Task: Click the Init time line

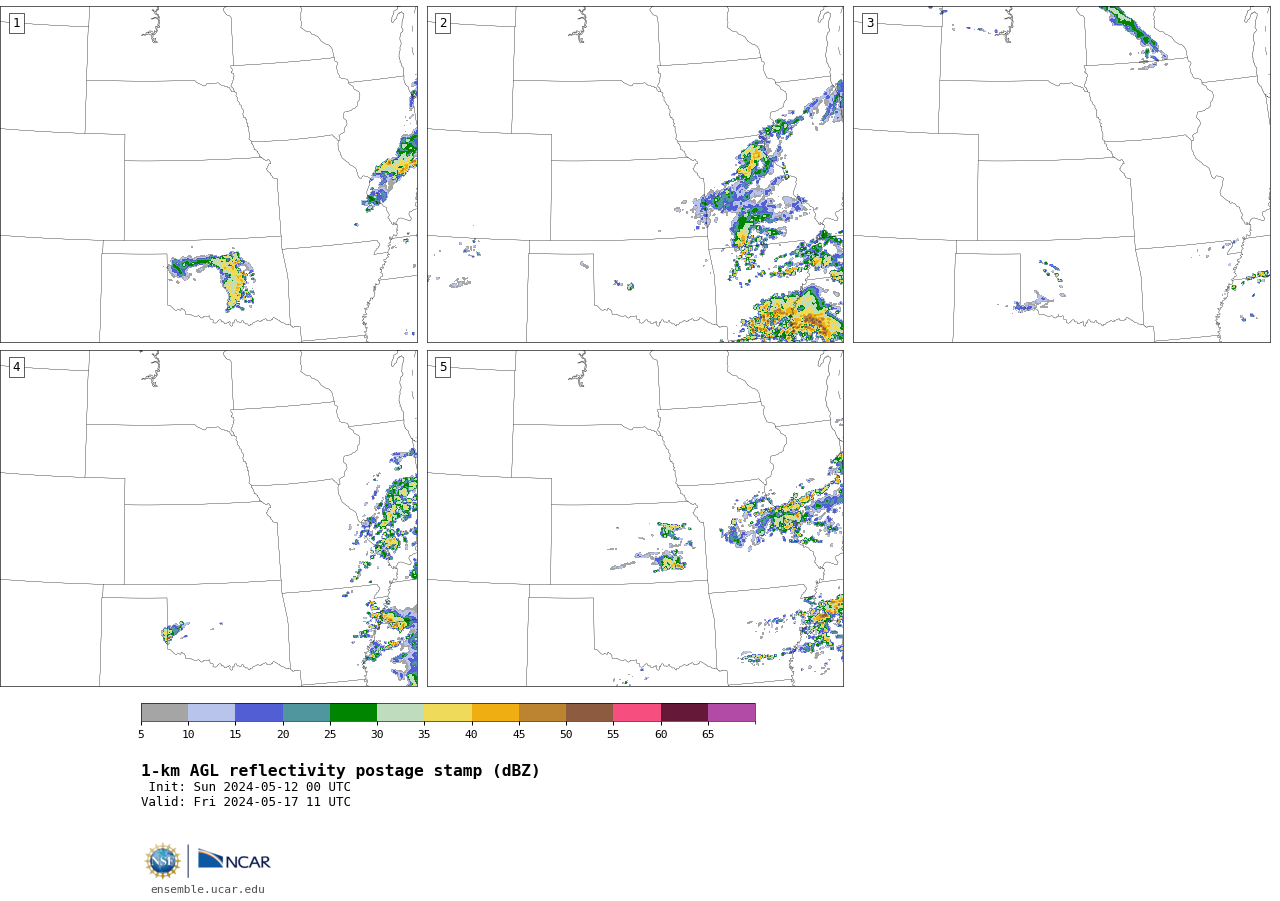Action: click(x=250, y=787)
